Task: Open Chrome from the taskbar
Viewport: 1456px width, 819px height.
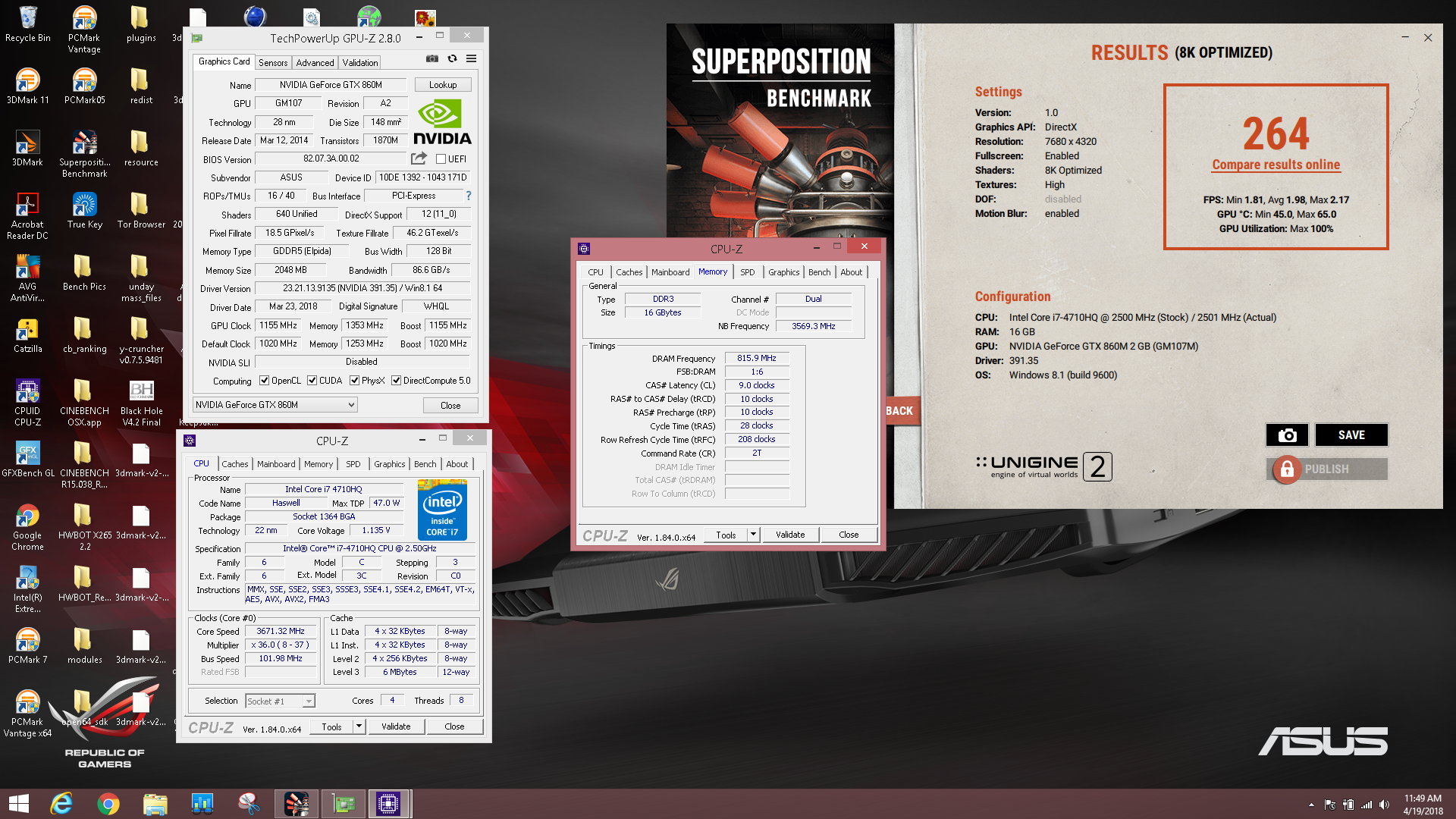Action: [108, 804]
